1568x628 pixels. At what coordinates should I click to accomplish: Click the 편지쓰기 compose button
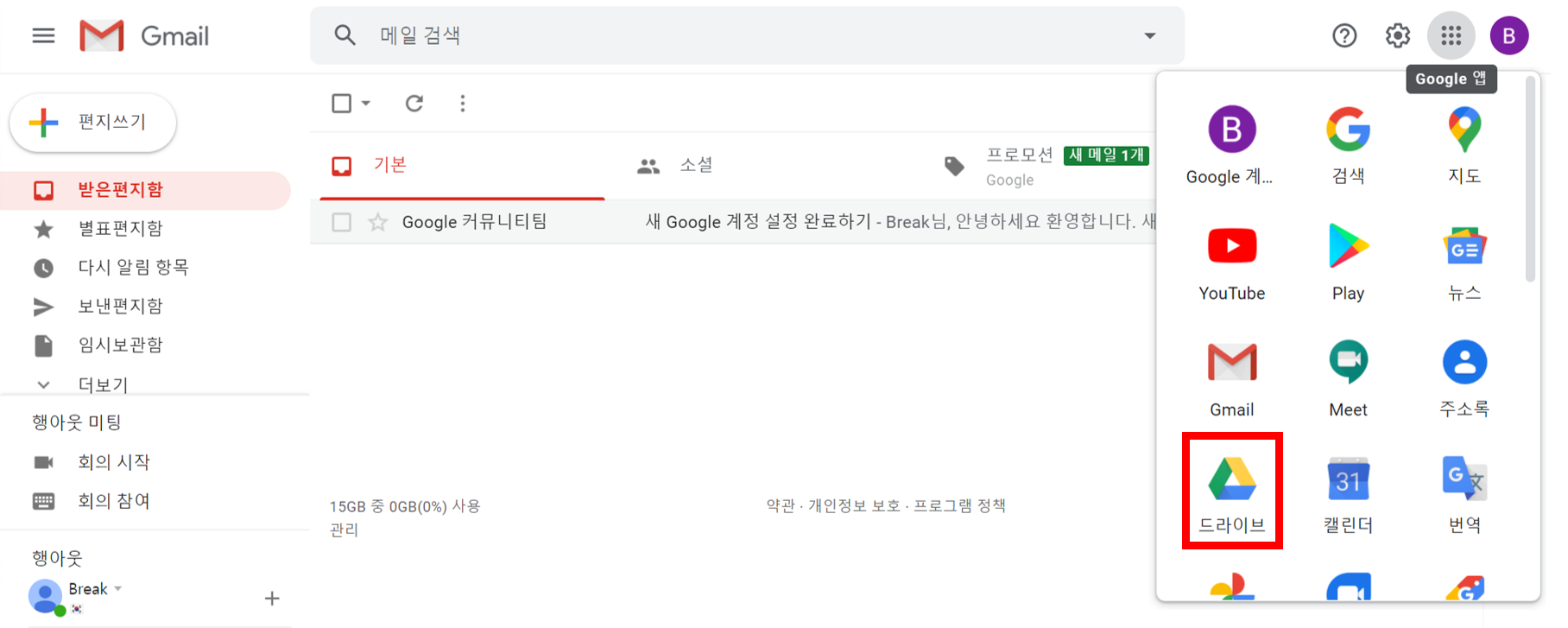[93, 123]
